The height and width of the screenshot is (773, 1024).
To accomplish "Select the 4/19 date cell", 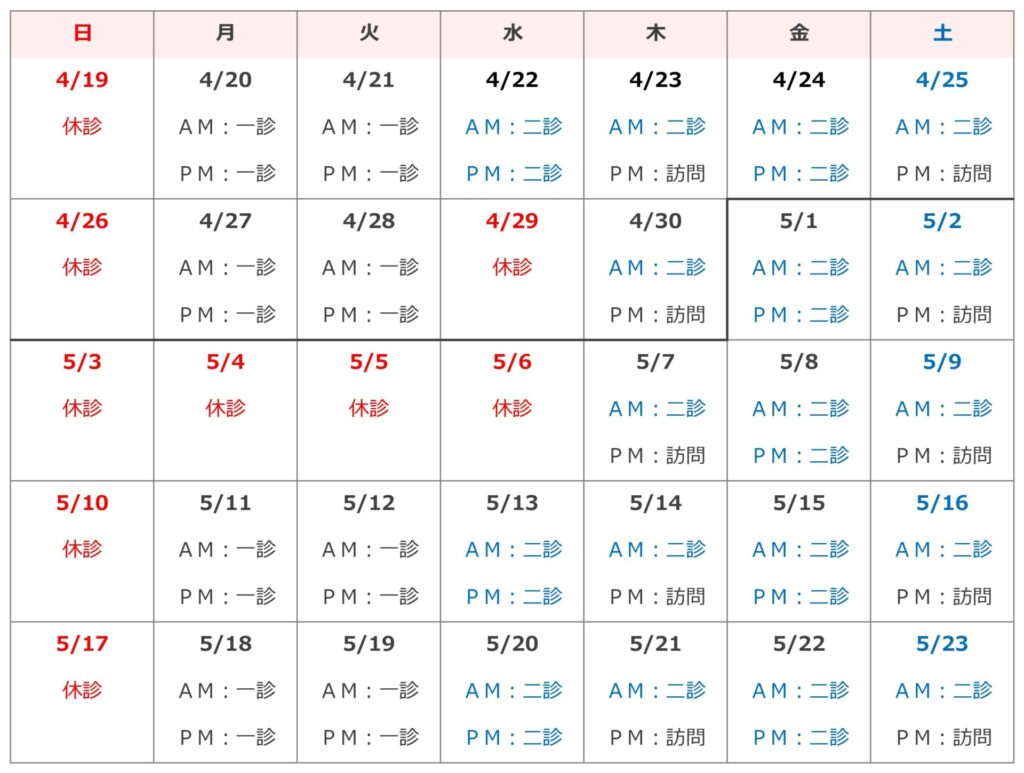I will click(82, 80).
